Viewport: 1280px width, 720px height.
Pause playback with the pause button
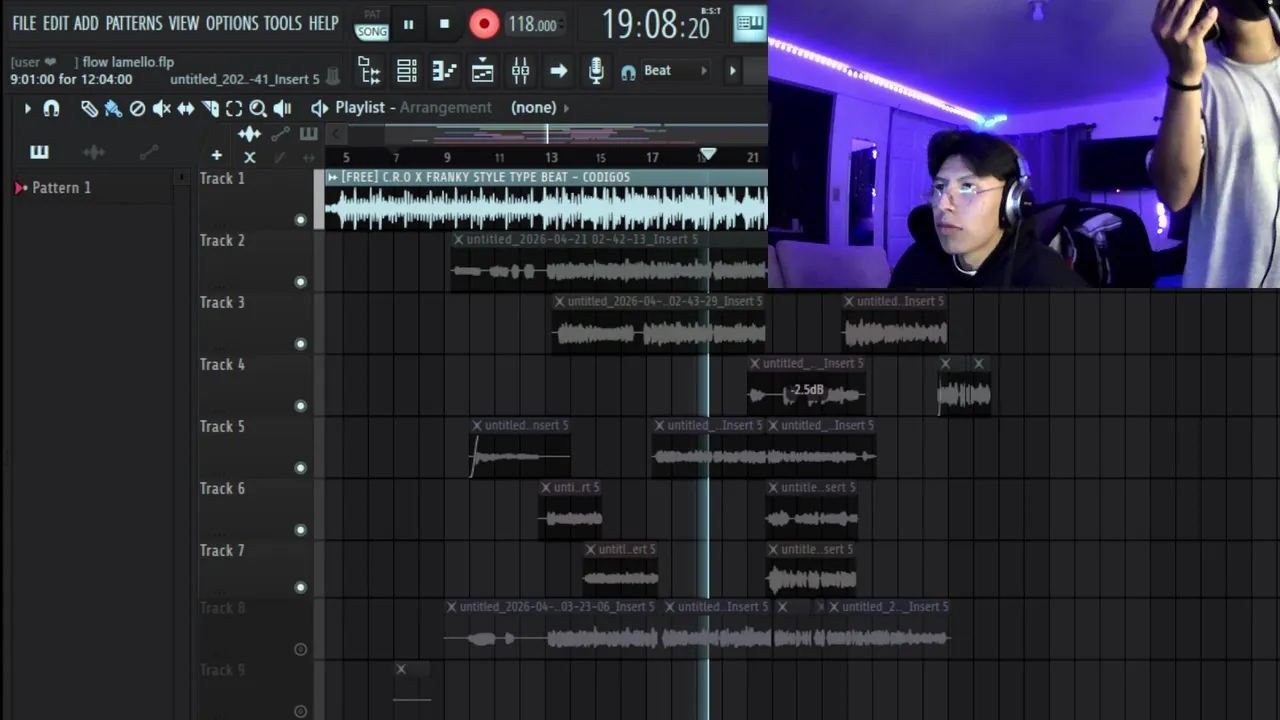pos(408,24)
